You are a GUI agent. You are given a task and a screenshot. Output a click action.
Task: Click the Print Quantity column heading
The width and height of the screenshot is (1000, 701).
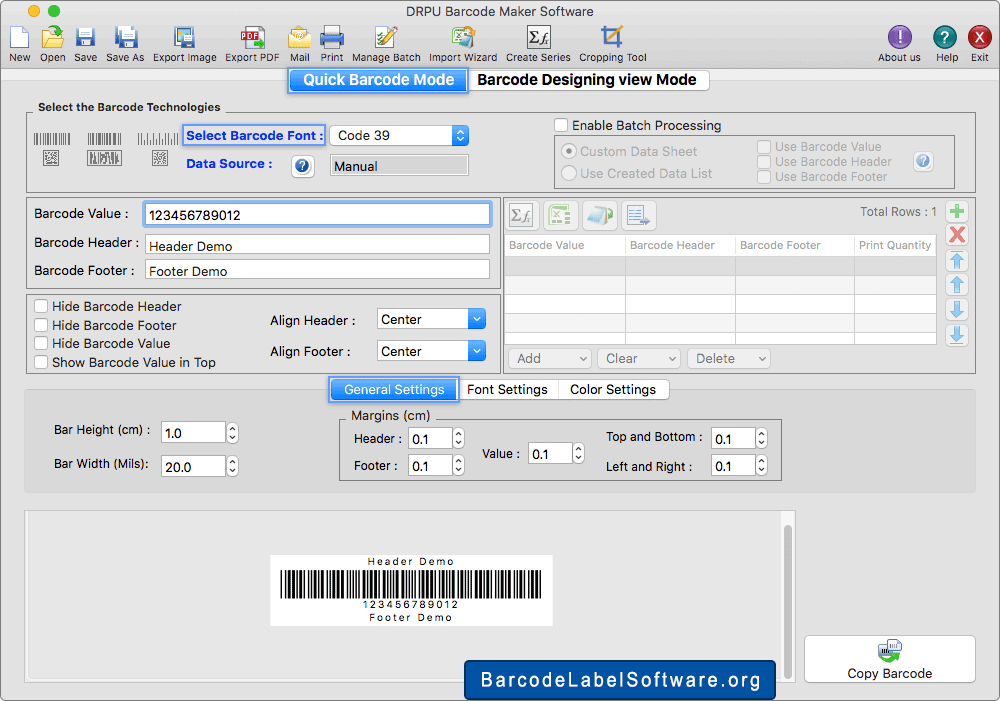895,246
